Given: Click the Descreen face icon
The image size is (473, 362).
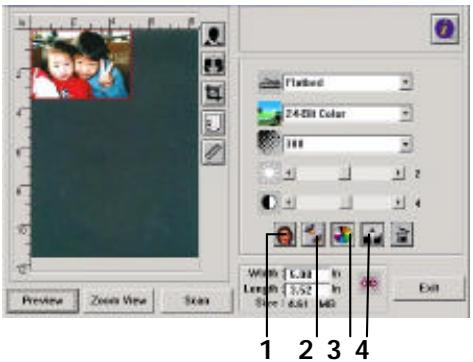Looking at the screenshot, I should click(x=284, y=235).
